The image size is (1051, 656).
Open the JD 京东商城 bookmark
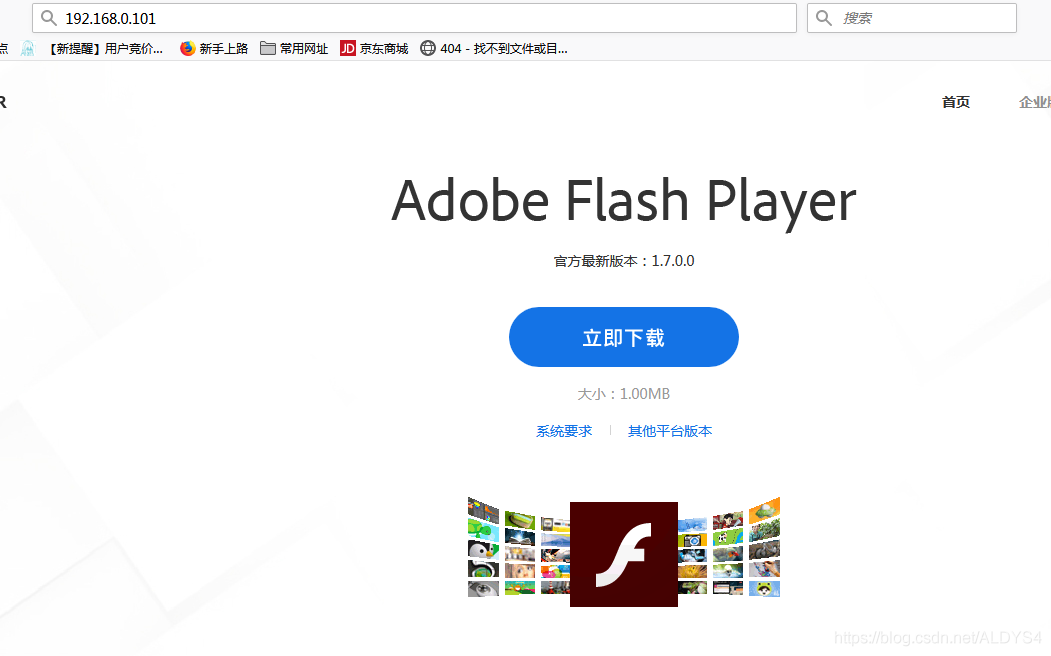(374, 48)
